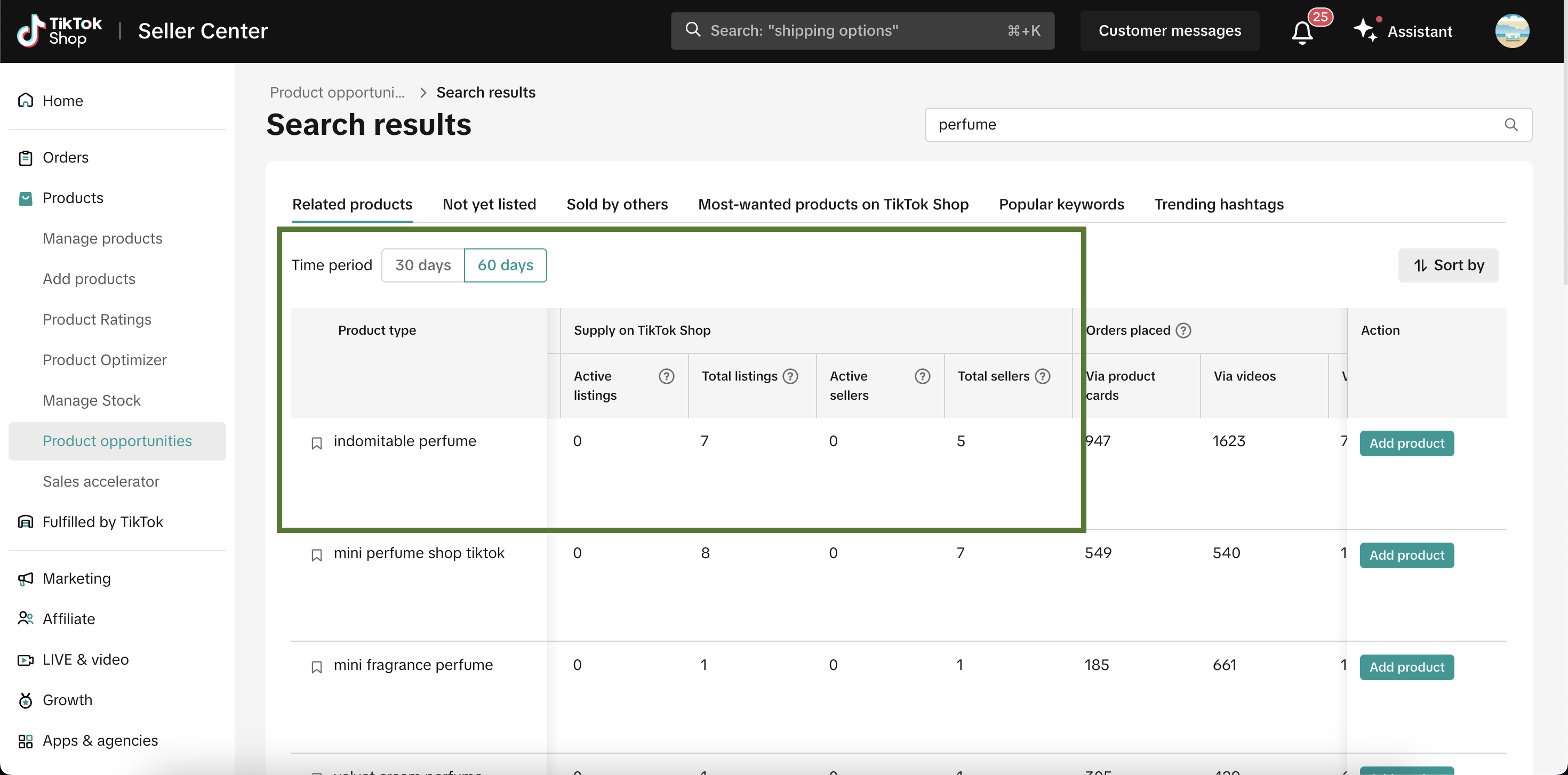Select the 30 days time period
Screen dimensions: 1568x775
422,265
